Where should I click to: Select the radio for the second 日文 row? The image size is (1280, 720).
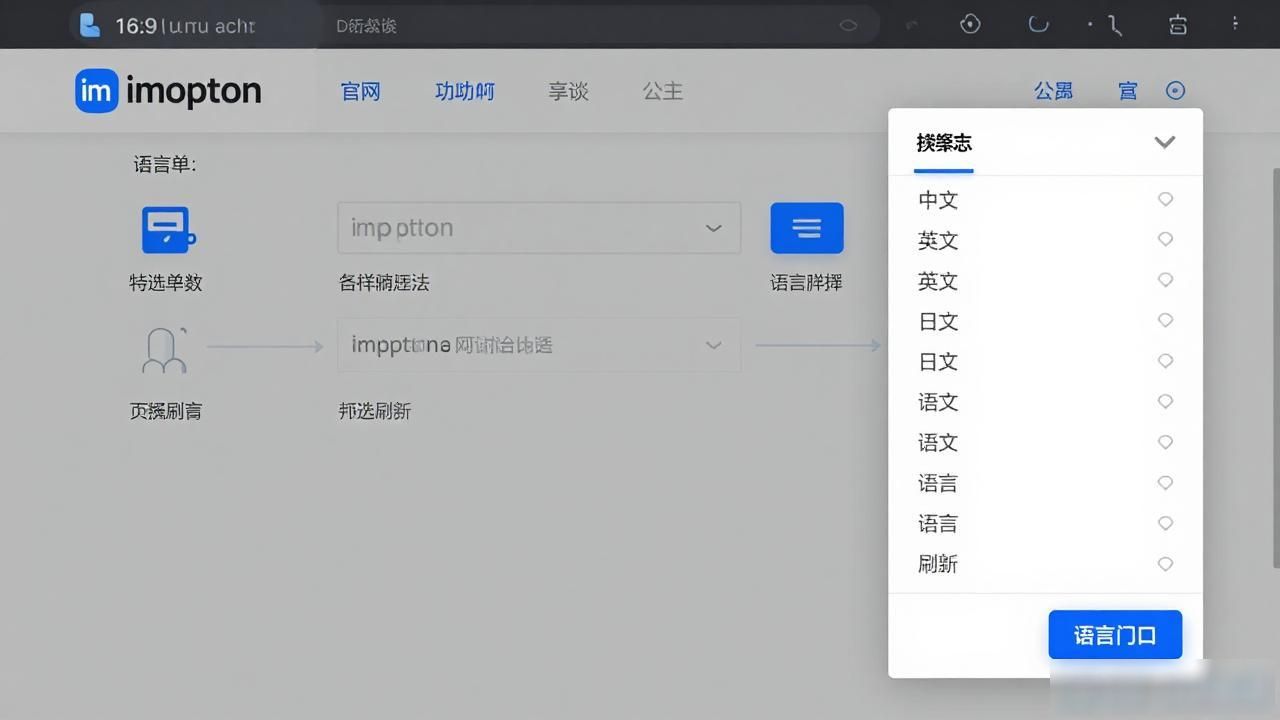click(1165, 361)
